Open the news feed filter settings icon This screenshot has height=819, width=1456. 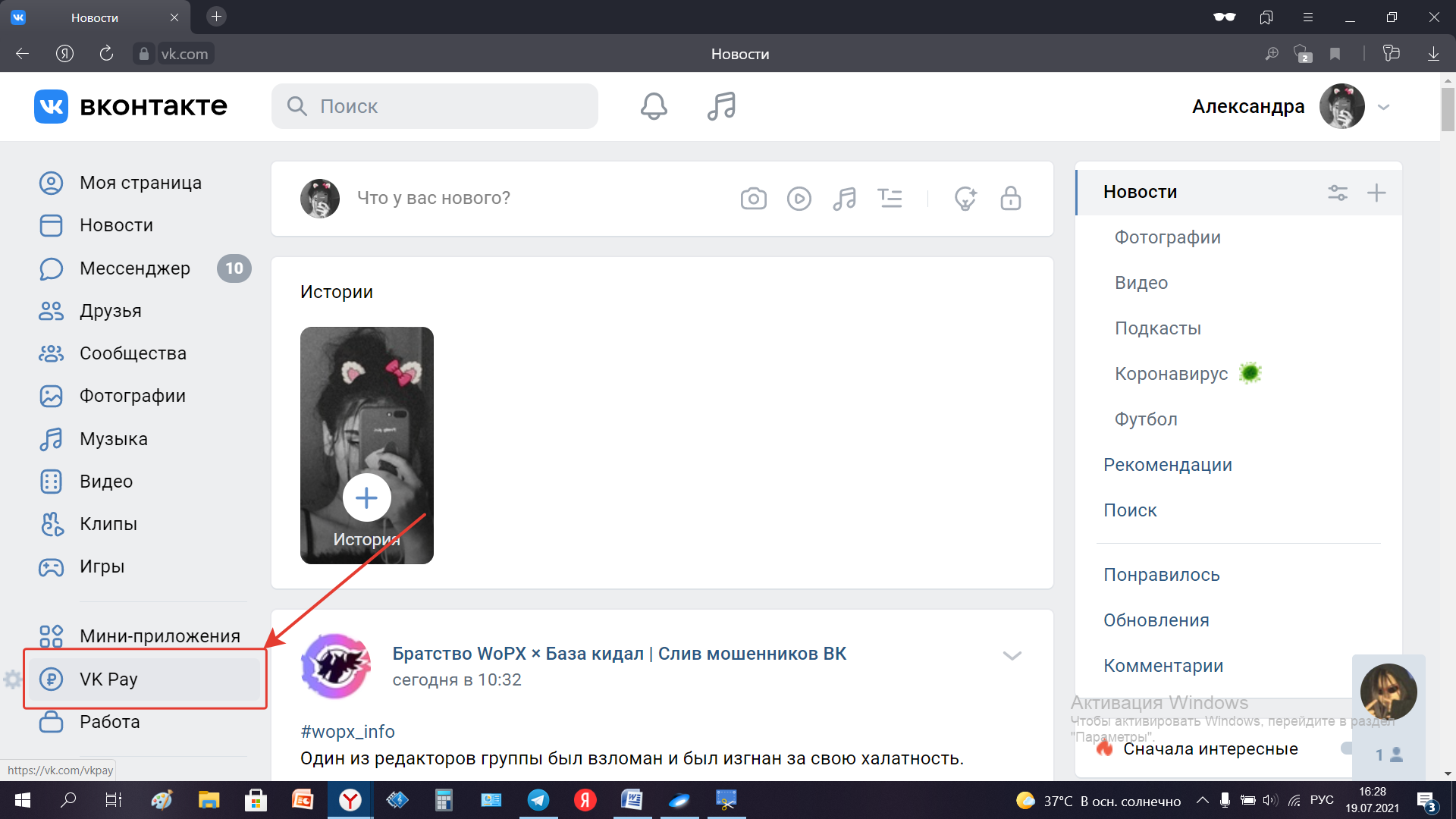click(x=1338, y=193)
